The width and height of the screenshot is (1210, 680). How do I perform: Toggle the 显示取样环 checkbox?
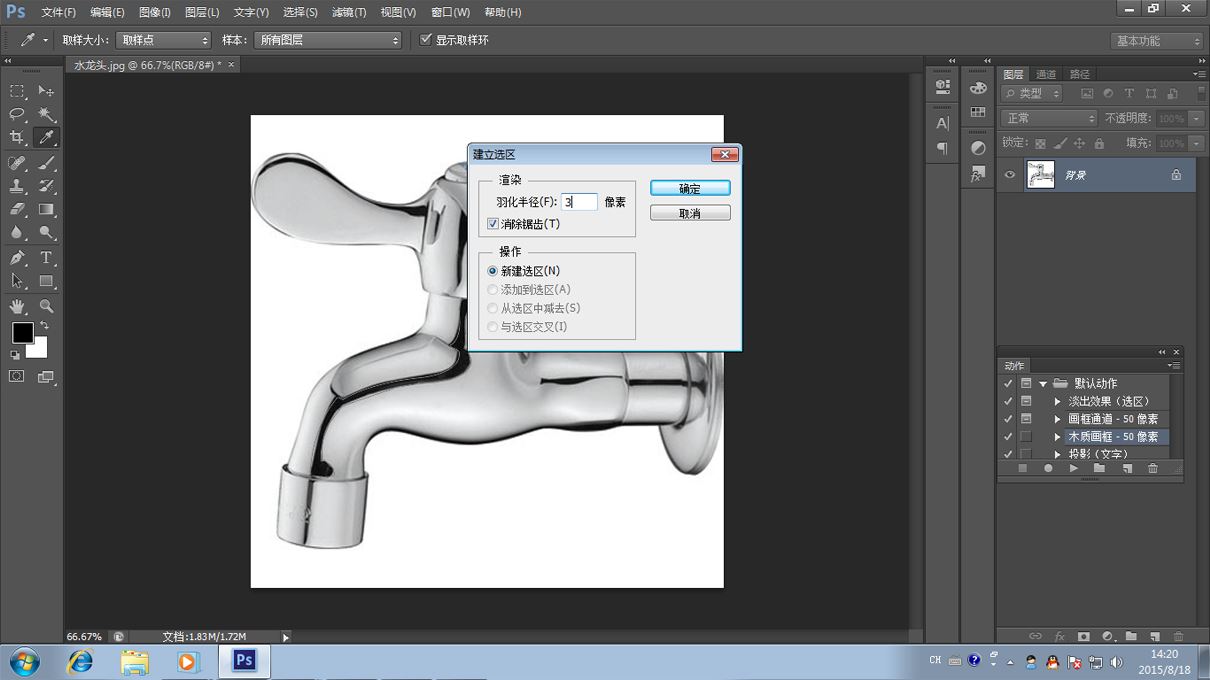tap(426, 40)
